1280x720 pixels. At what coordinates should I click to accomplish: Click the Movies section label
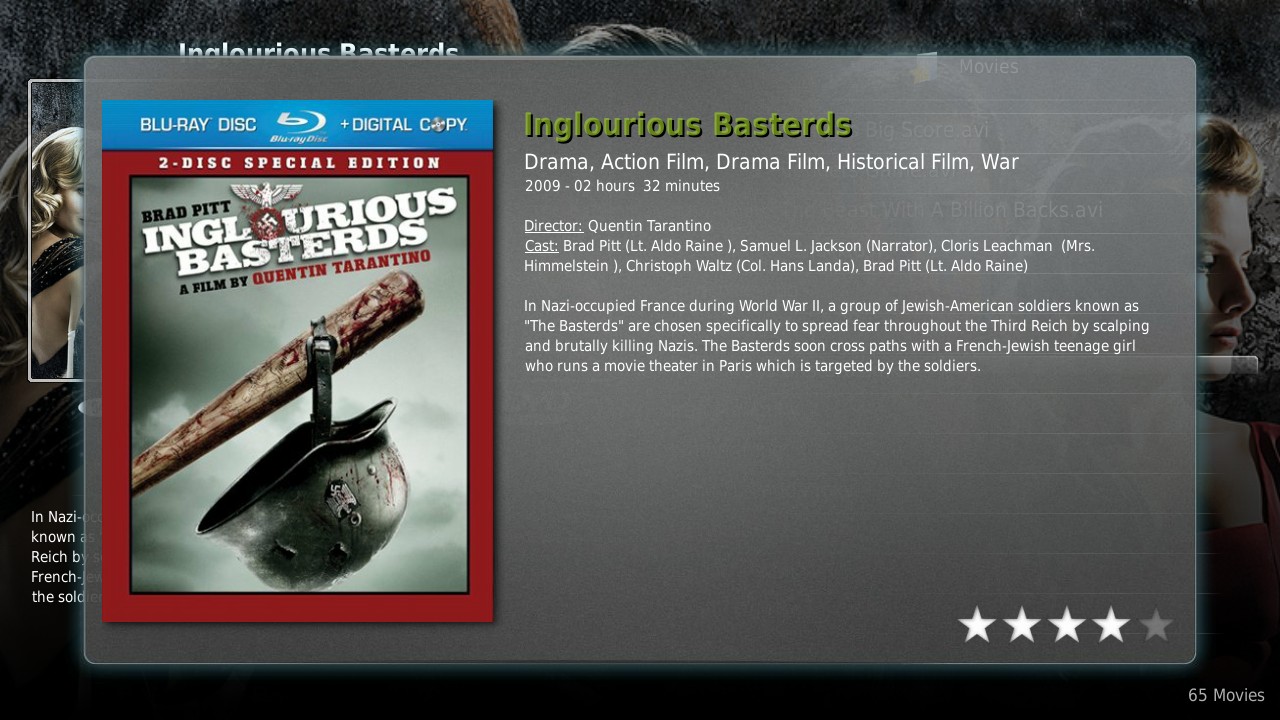tap(988, 66)
